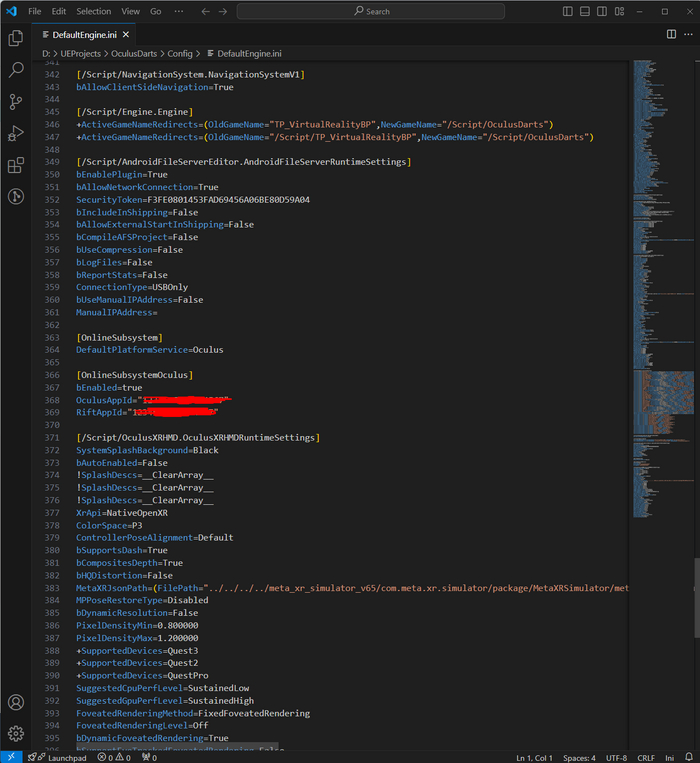Click Ln 1, Col 1 in status bar

coord(534,758)
